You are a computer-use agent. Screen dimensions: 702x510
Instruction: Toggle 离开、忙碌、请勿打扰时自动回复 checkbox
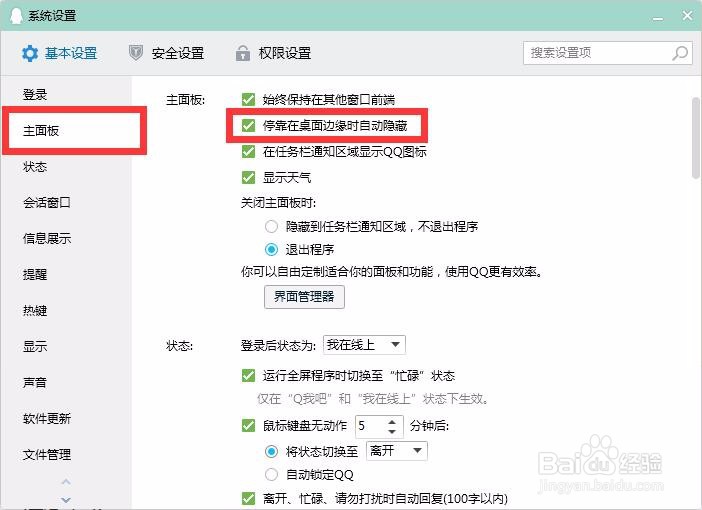tap(248, 498)
